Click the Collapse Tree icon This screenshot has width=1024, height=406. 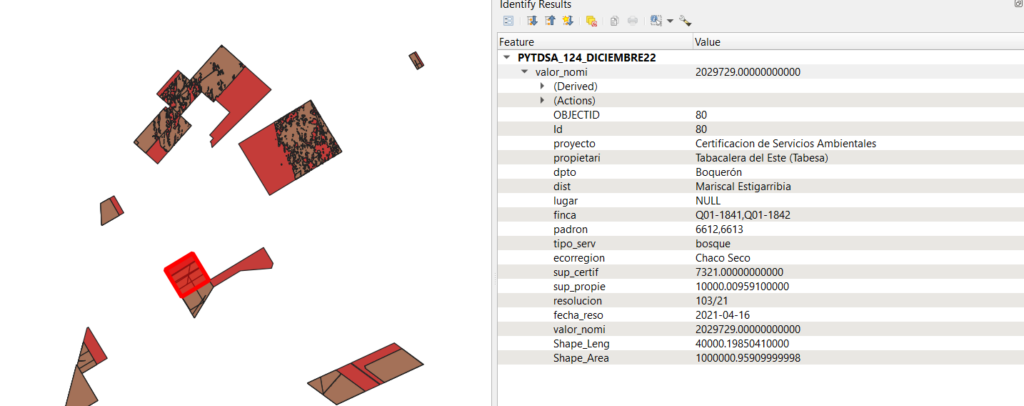point(550,20)
